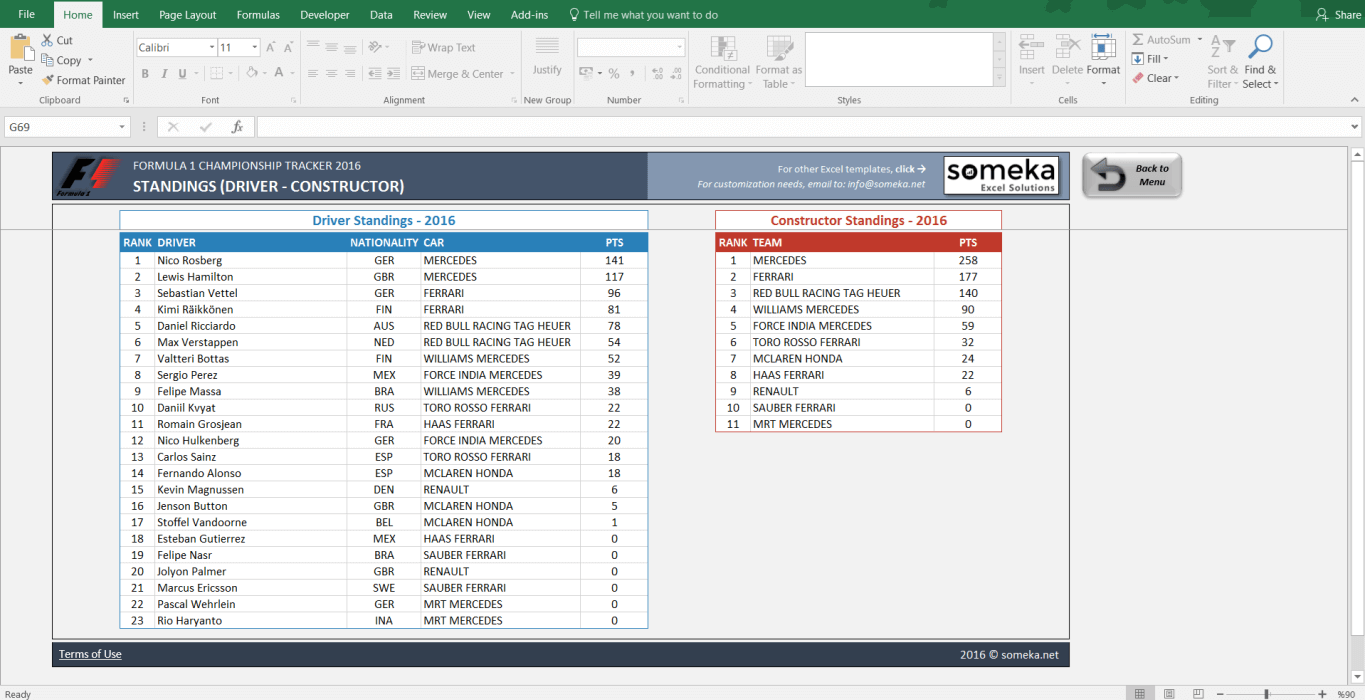Click Decrease Font Size icon
Viewport: 1365px width, 700px height.
coord(289,48)
